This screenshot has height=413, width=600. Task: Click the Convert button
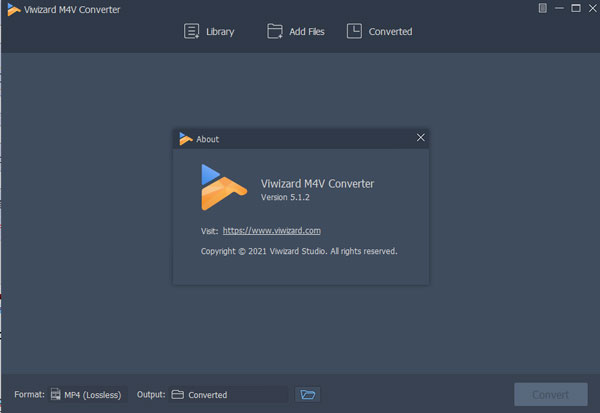pos(551,394)
